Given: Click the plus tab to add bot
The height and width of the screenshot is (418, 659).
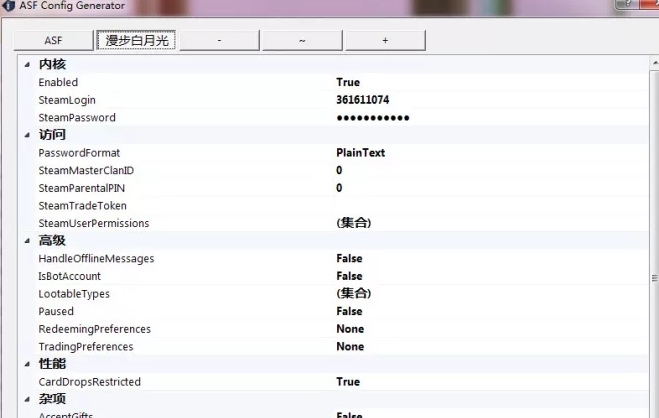Looking at the screenshot, I should coord(385,40).
